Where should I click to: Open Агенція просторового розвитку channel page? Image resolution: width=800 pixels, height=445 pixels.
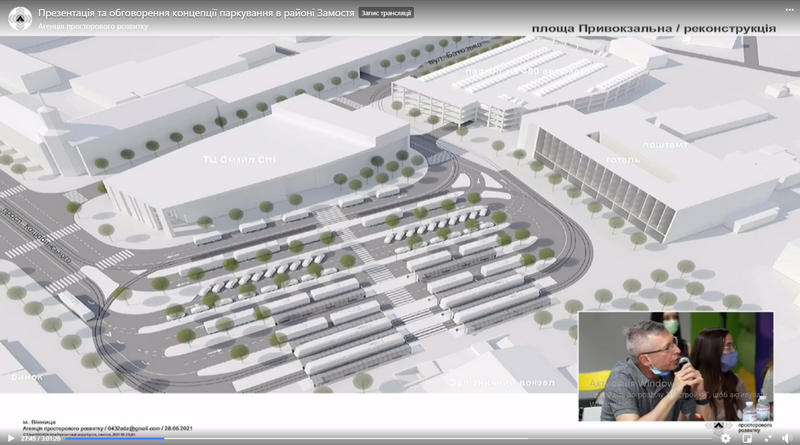(x=92, y=25)
